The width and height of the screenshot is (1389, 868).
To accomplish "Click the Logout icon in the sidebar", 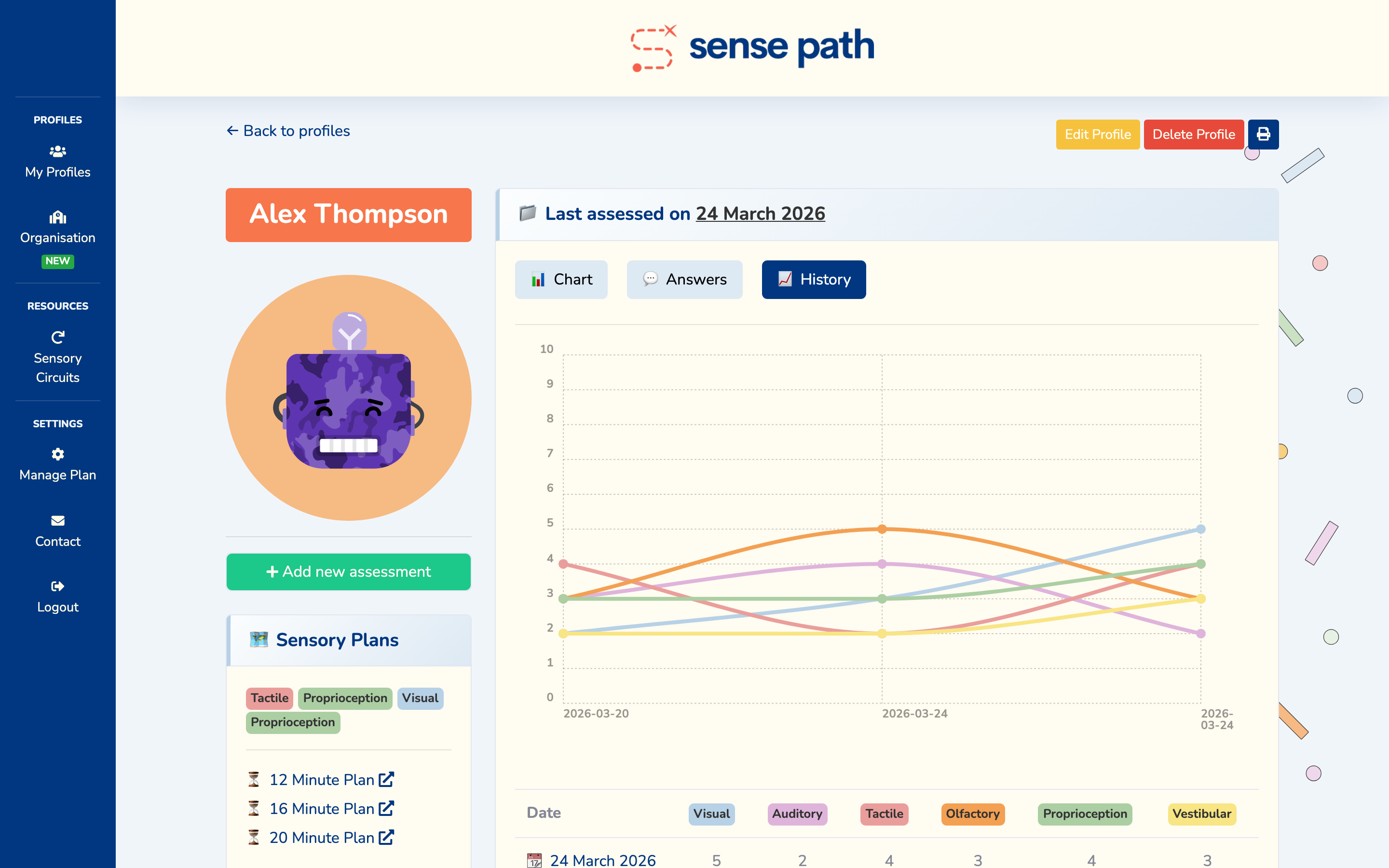I will [x=57, y=585].
